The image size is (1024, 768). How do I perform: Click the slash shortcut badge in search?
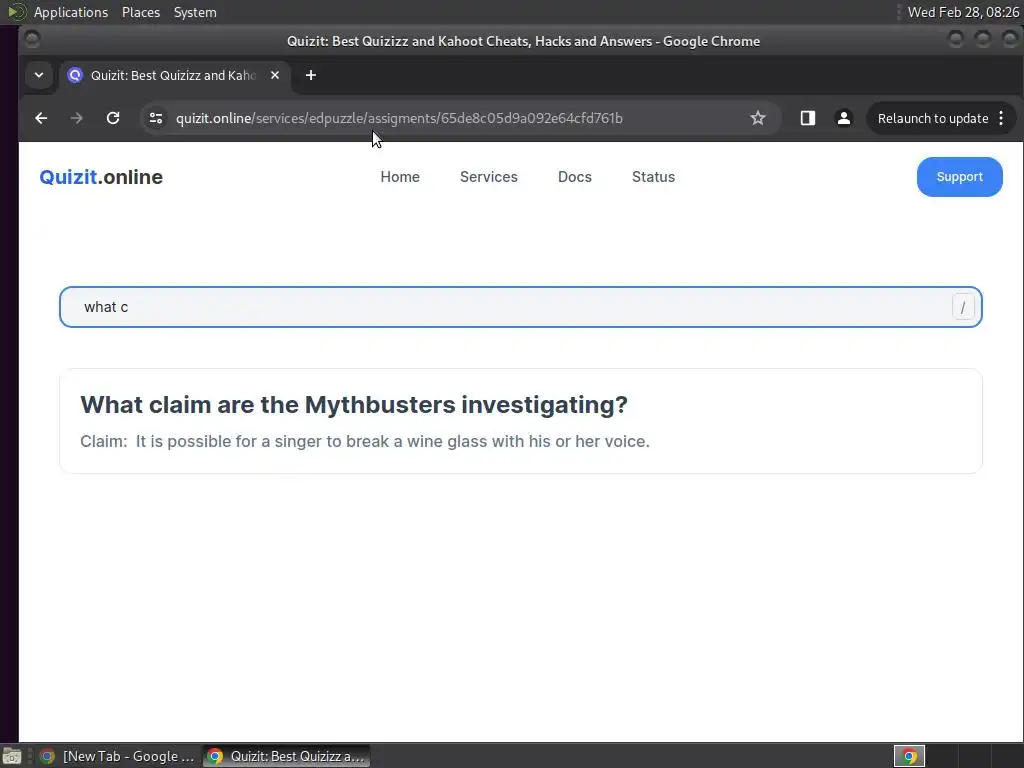tap(963, 307)
